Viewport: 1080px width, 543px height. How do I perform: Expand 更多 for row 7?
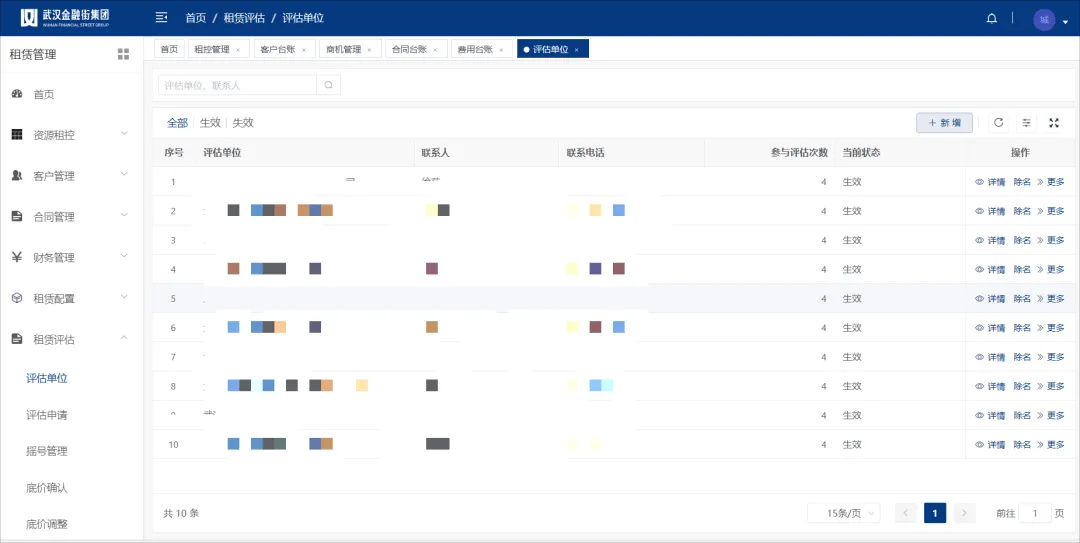click(x=1051, y=357)
